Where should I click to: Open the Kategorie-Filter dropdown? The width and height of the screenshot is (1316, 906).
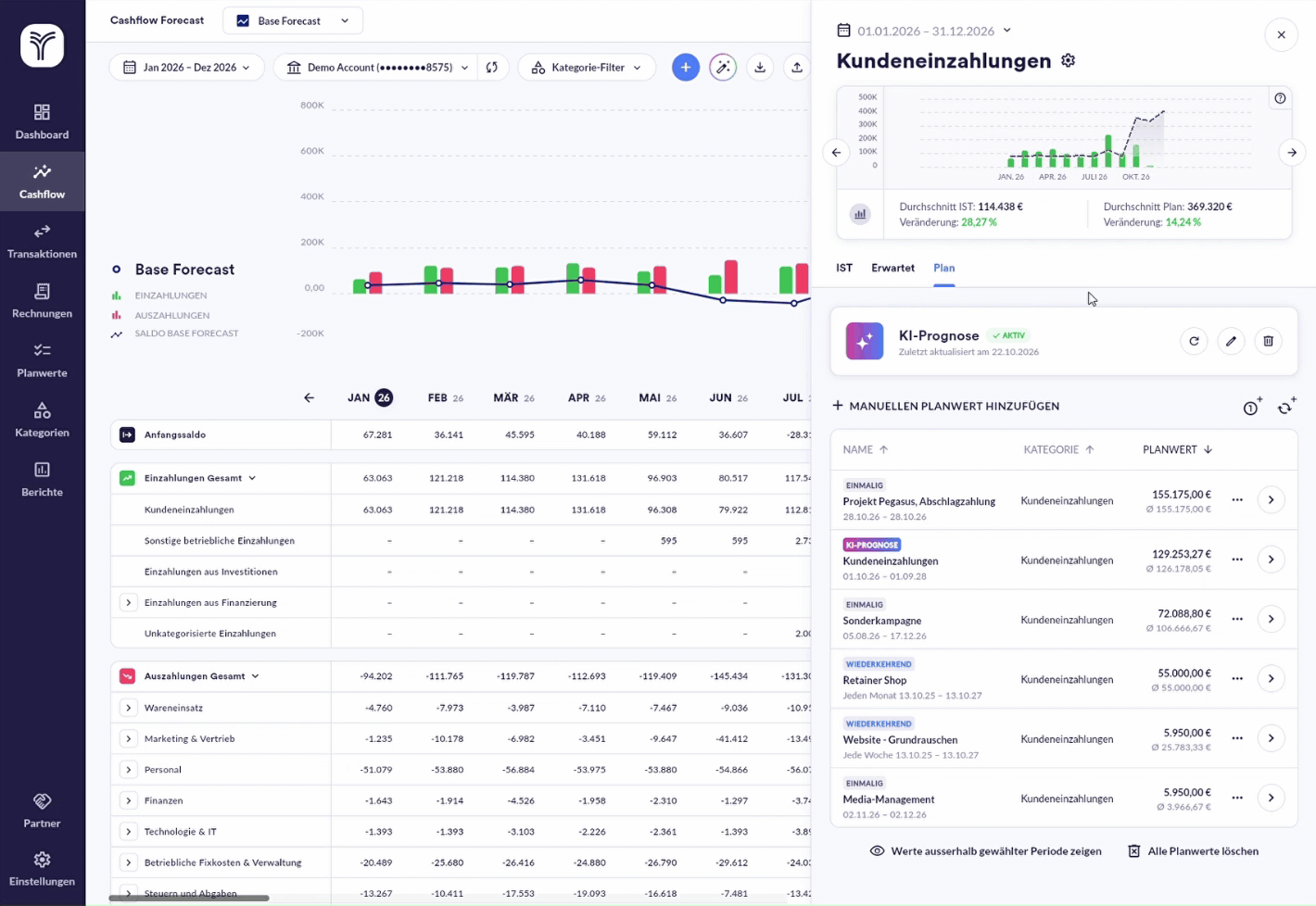tap(587, 68)
